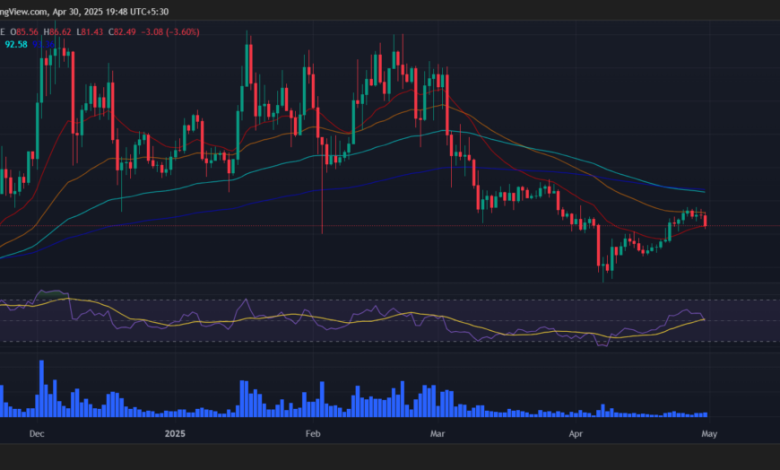
Task: Click the open price value O85.56
Action: tap(24, 32)
